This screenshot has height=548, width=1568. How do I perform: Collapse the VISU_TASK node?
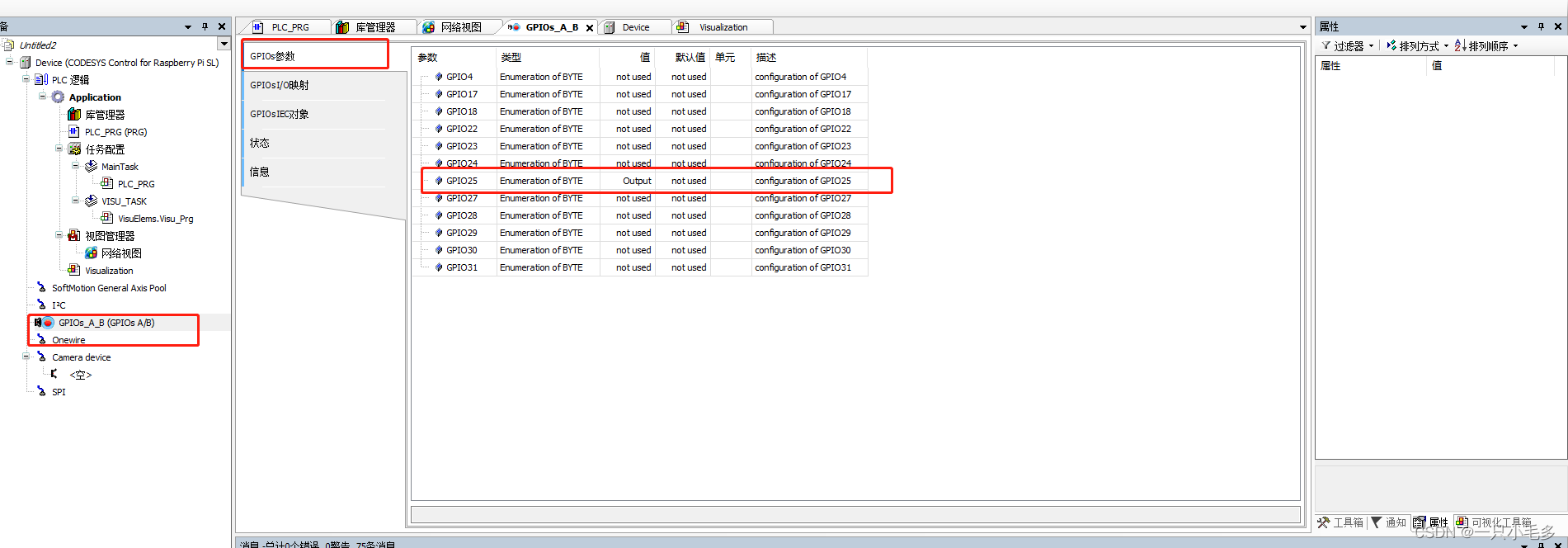click(x=75, y=200)
